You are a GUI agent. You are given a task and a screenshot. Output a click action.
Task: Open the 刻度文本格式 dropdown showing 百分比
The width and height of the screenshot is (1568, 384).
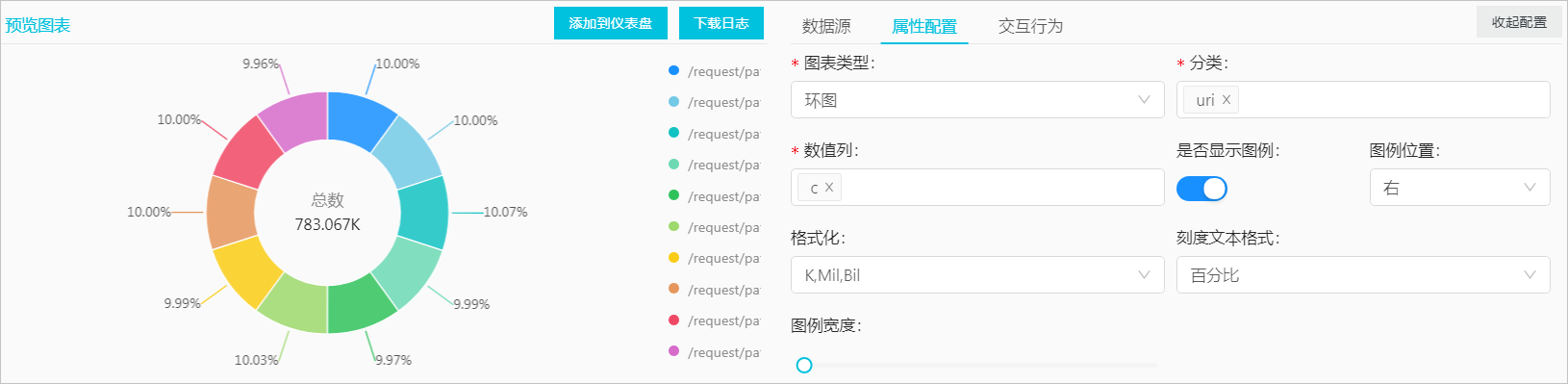pyautogui.click(x=1363, y=275)
